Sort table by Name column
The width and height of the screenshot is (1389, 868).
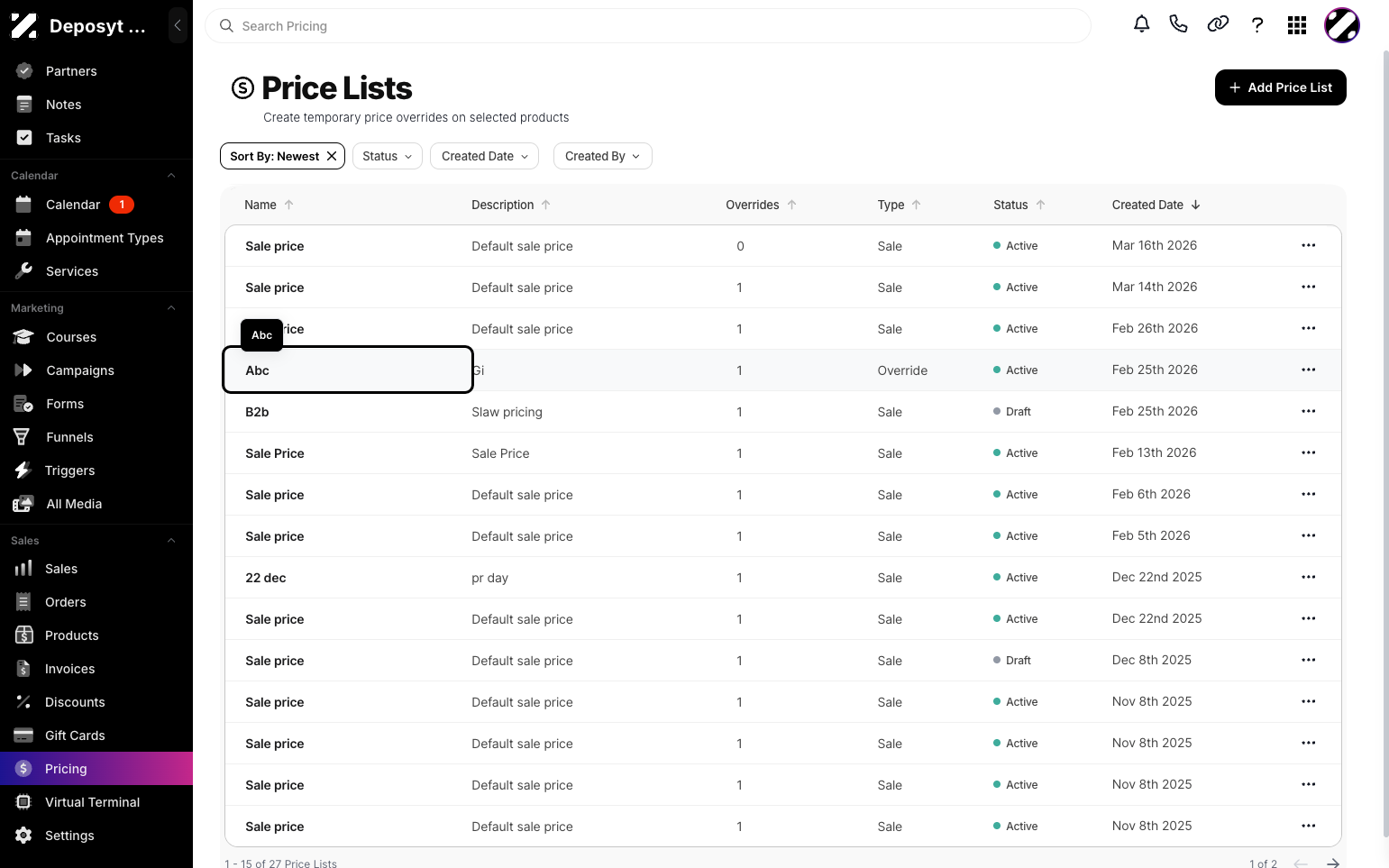[269, 205]
